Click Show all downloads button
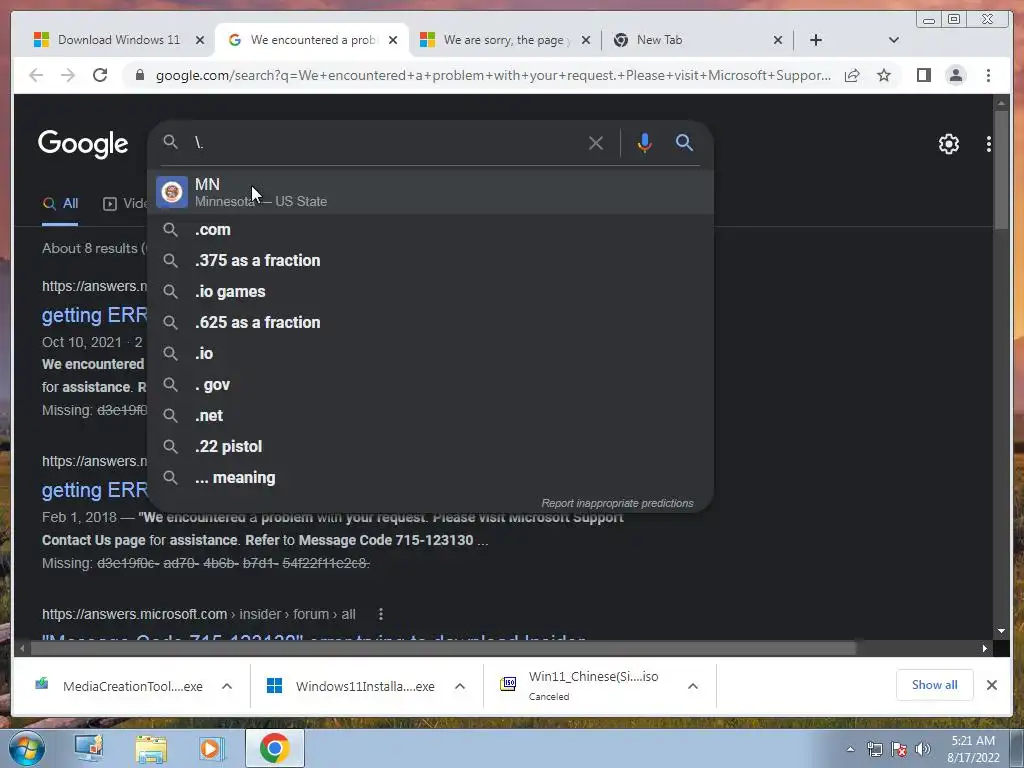The image size is (1024, 768). point(935,685)
